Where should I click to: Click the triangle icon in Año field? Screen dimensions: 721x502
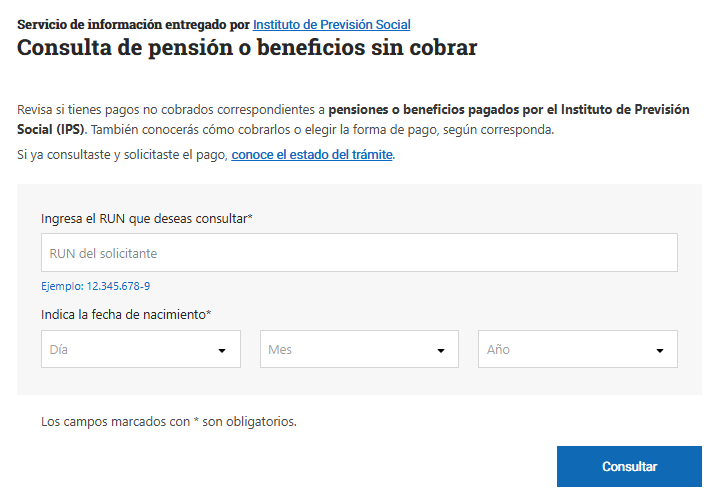[x=659, y=351]
